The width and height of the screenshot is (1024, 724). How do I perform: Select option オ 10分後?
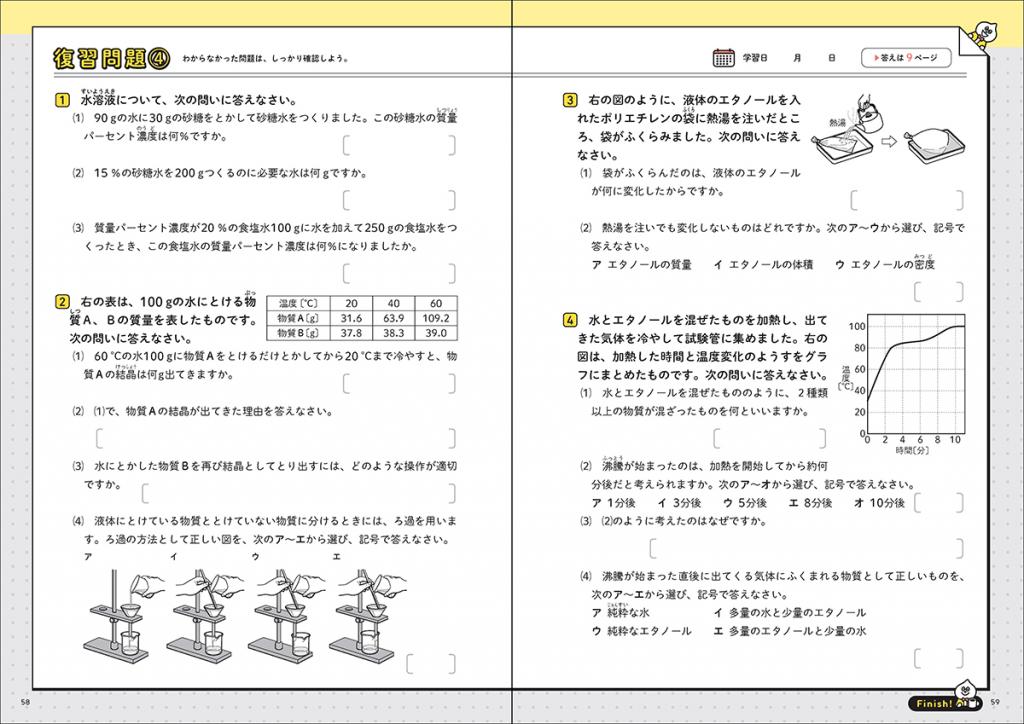point(880,503)
